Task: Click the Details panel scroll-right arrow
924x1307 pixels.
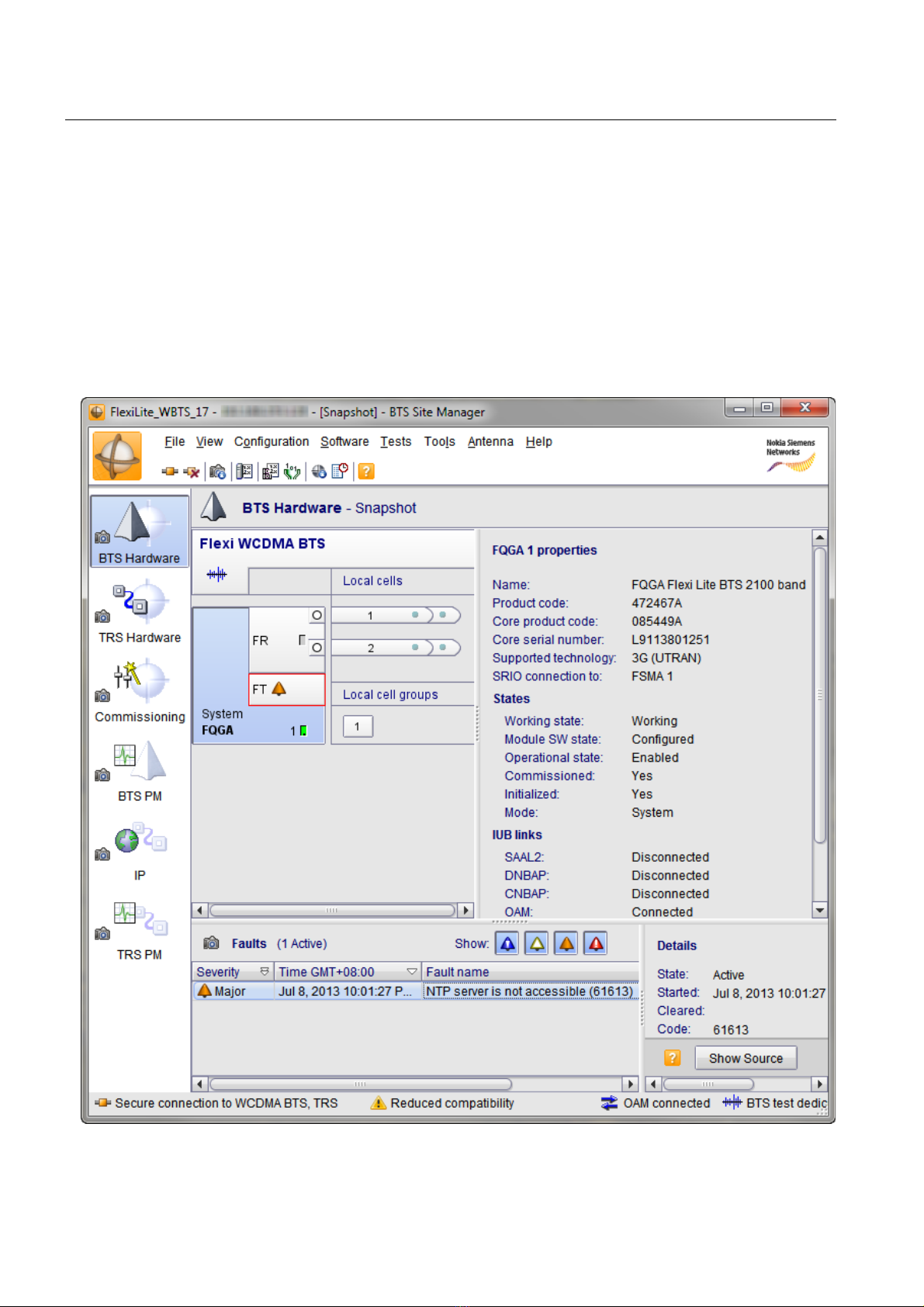Action: click(x=819, y=1084)
